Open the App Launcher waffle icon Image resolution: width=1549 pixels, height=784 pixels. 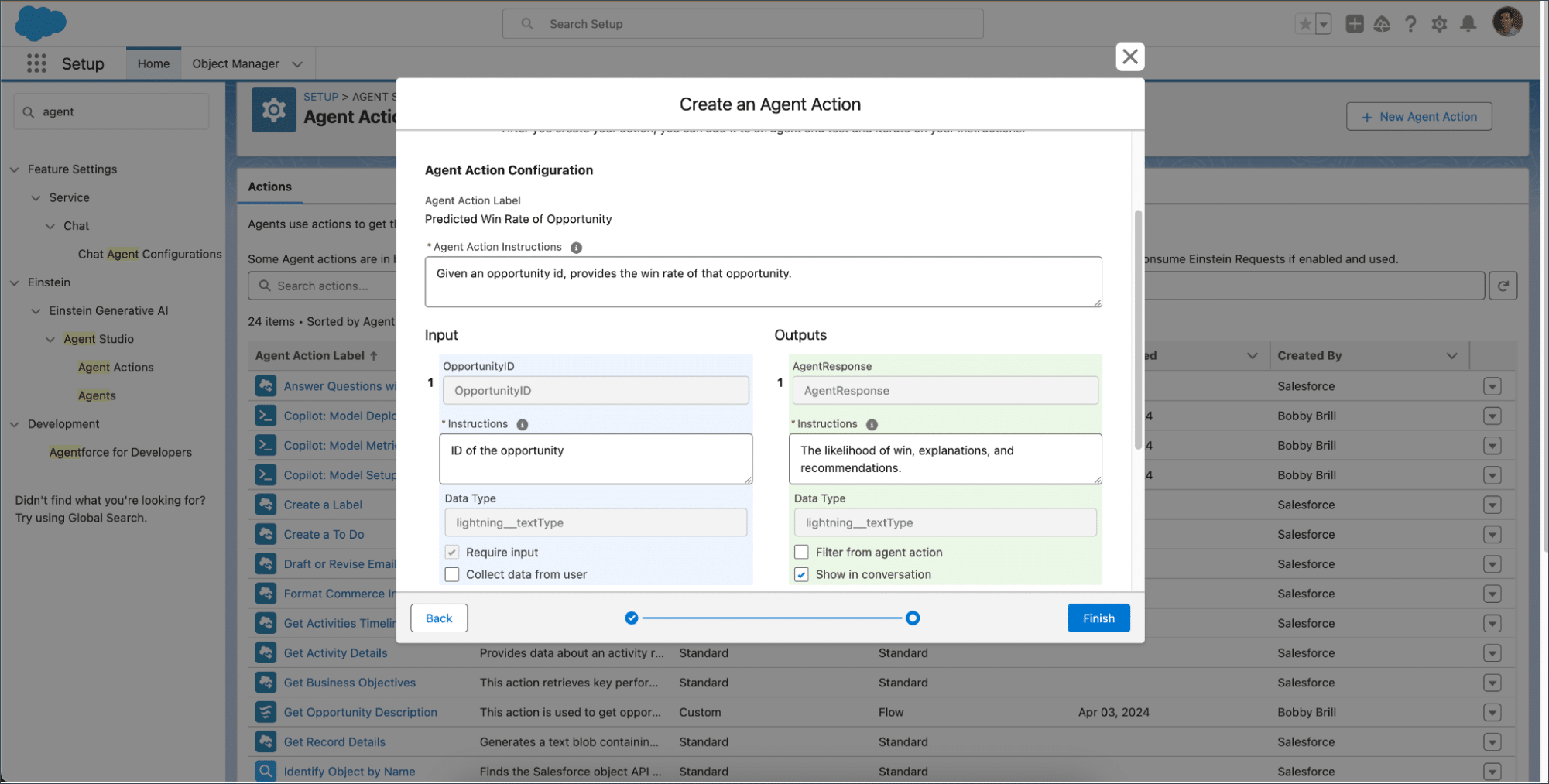tap(36, 63)
